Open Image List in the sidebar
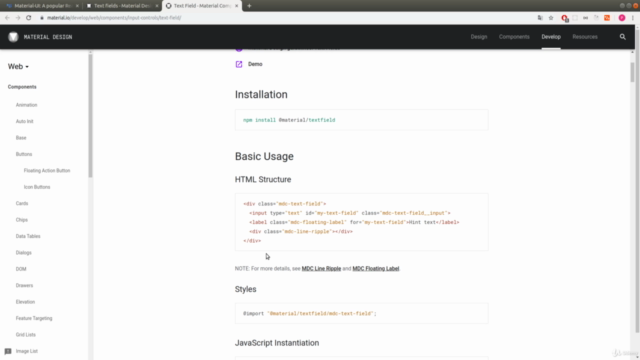 [27, 351]
